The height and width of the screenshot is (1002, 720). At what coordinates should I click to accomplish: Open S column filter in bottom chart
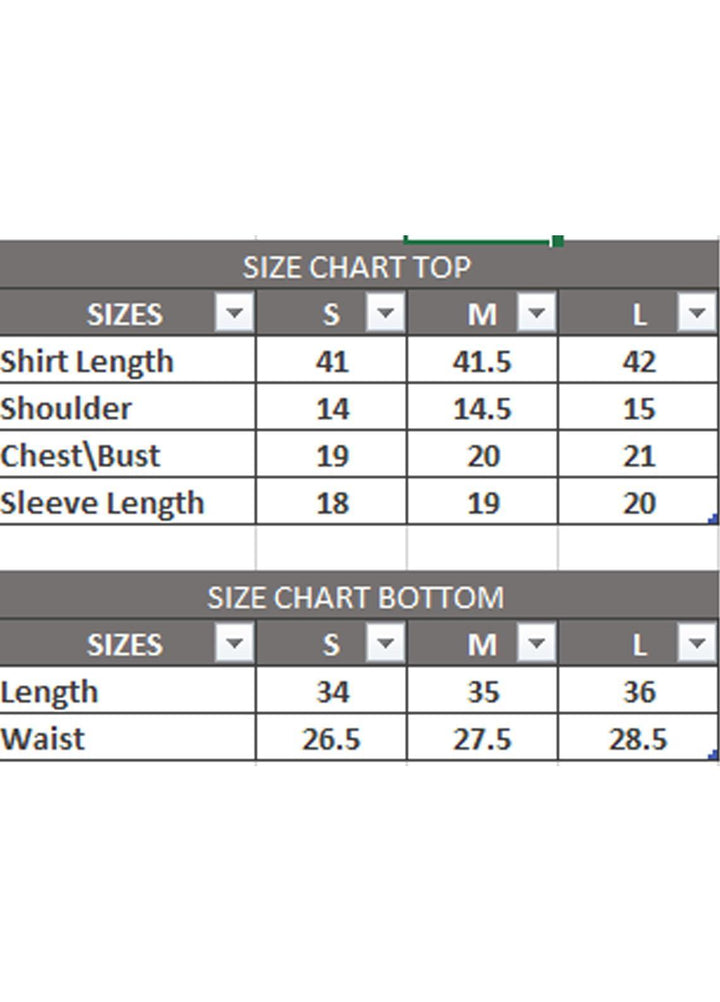point(385,645)
